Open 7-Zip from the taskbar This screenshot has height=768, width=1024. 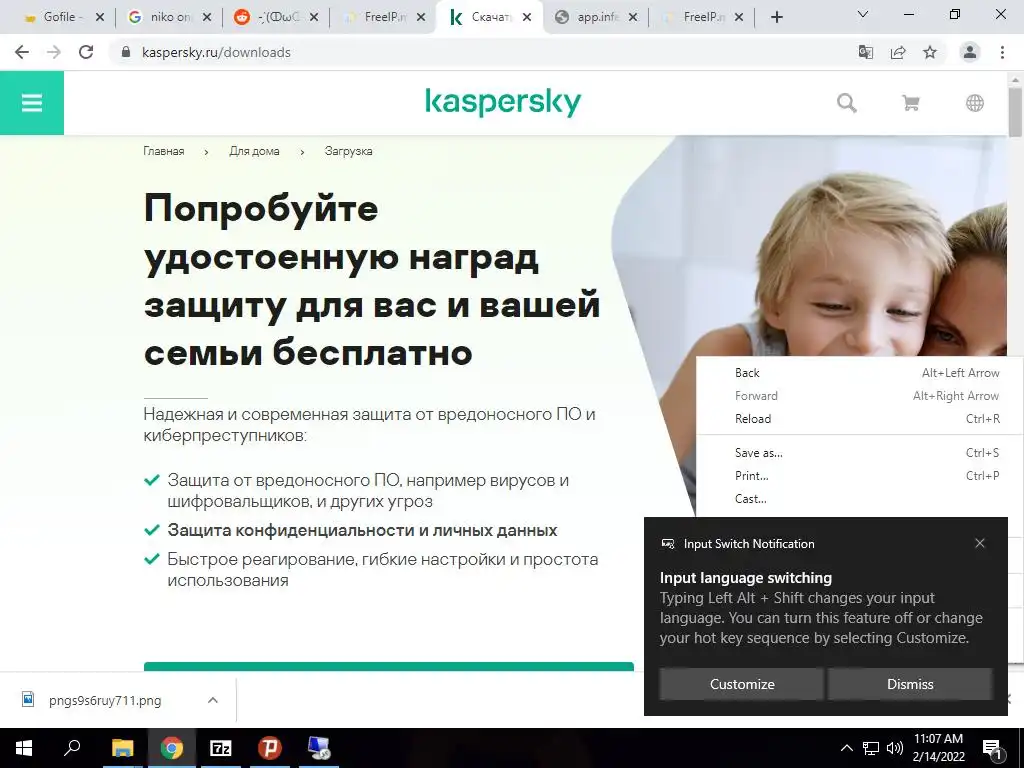221,748
